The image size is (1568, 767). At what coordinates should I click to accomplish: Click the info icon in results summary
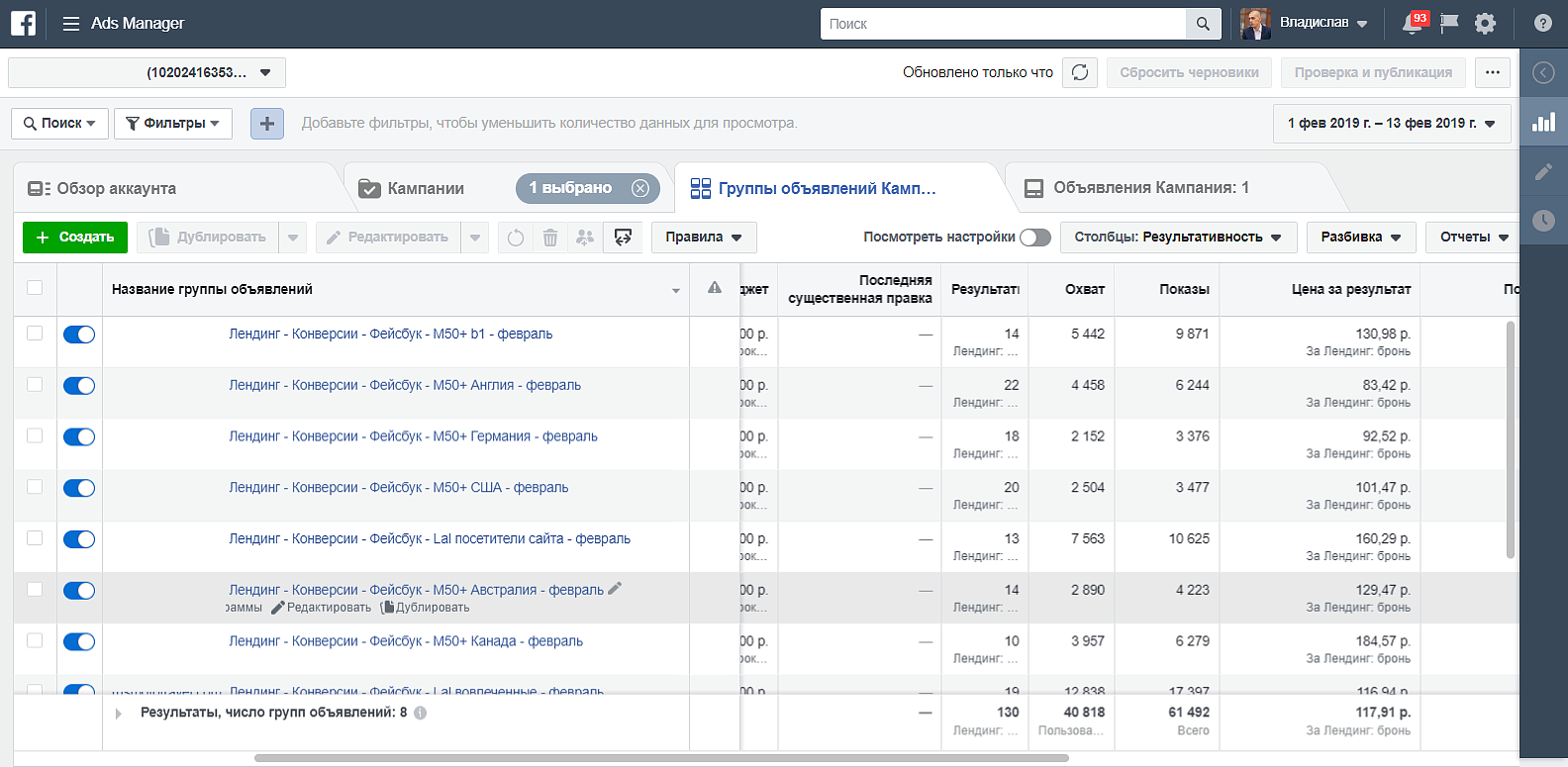(420, 713)
